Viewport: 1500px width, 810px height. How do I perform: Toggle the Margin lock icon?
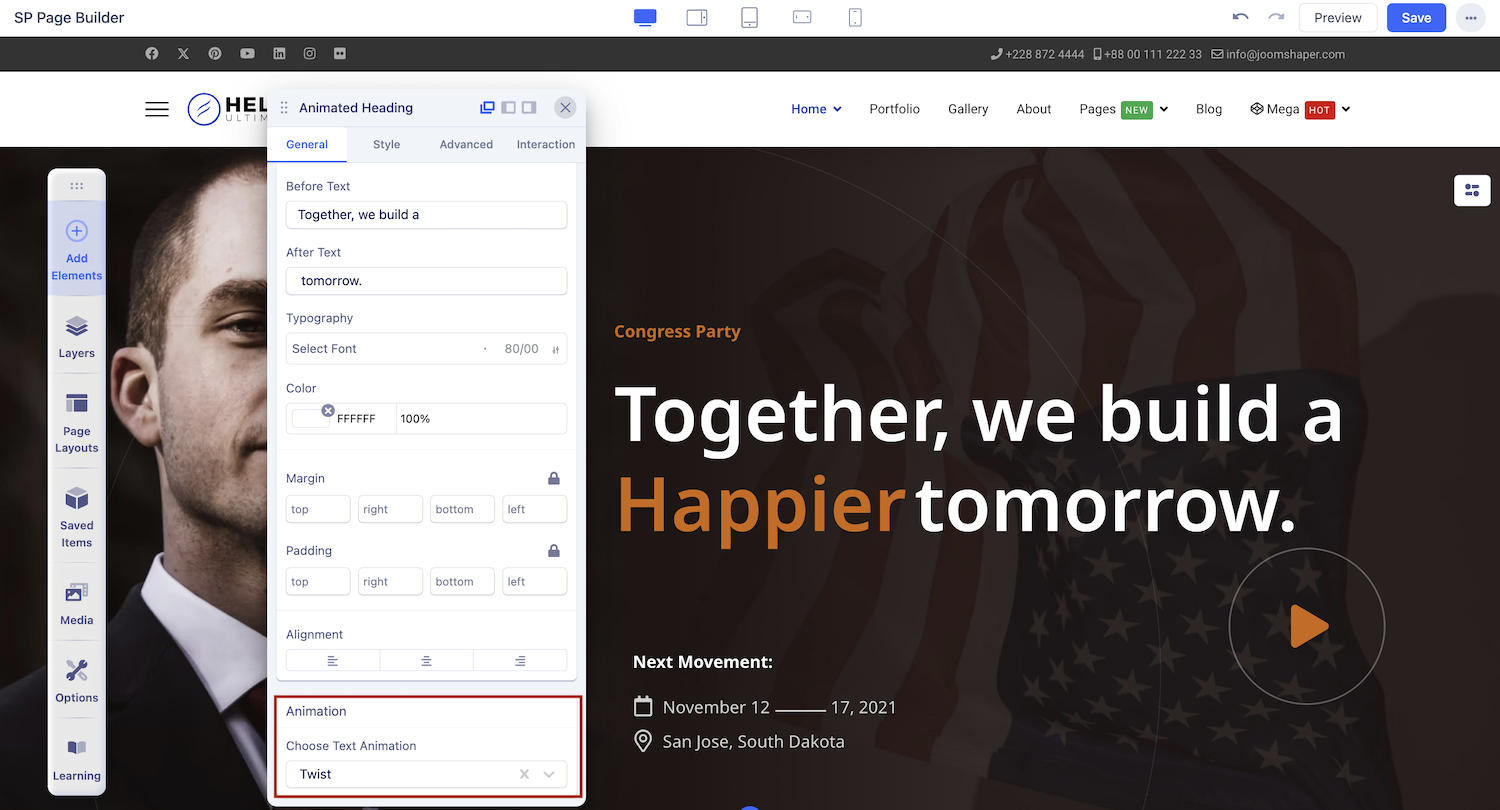tap(554, 478)
